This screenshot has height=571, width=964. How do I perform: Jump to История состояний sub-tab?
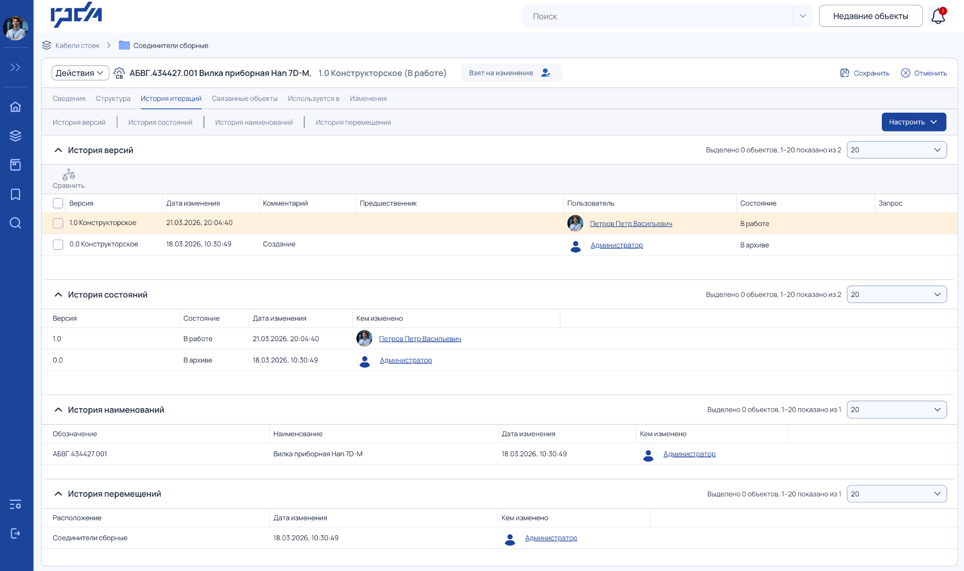pos(160,122)
